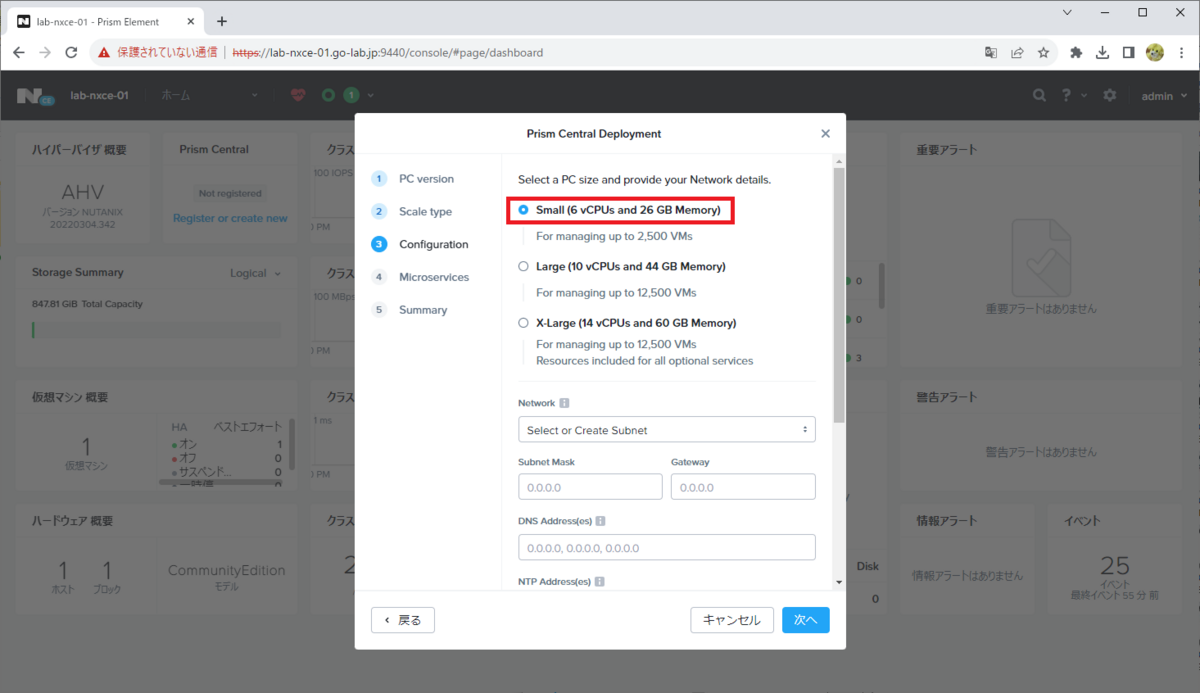
Task: Close the Prism Central Deployment dialog
Action: [x=825, y=133]
